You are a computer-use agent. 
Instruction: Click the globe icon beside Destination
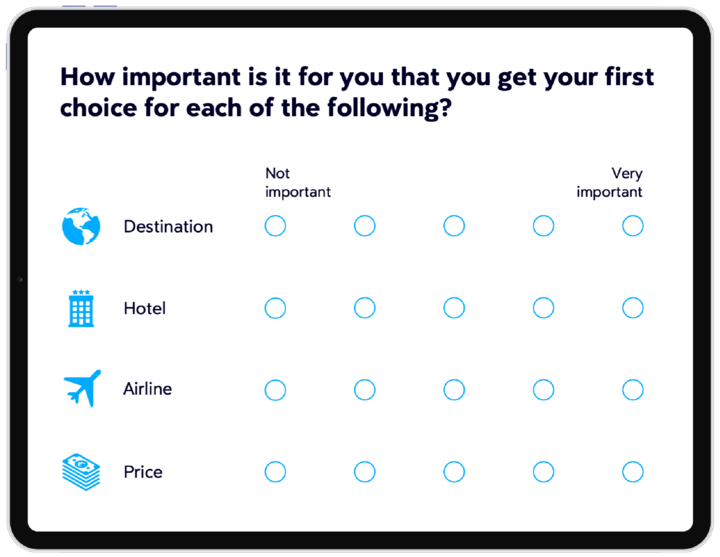tap(81, 226)
